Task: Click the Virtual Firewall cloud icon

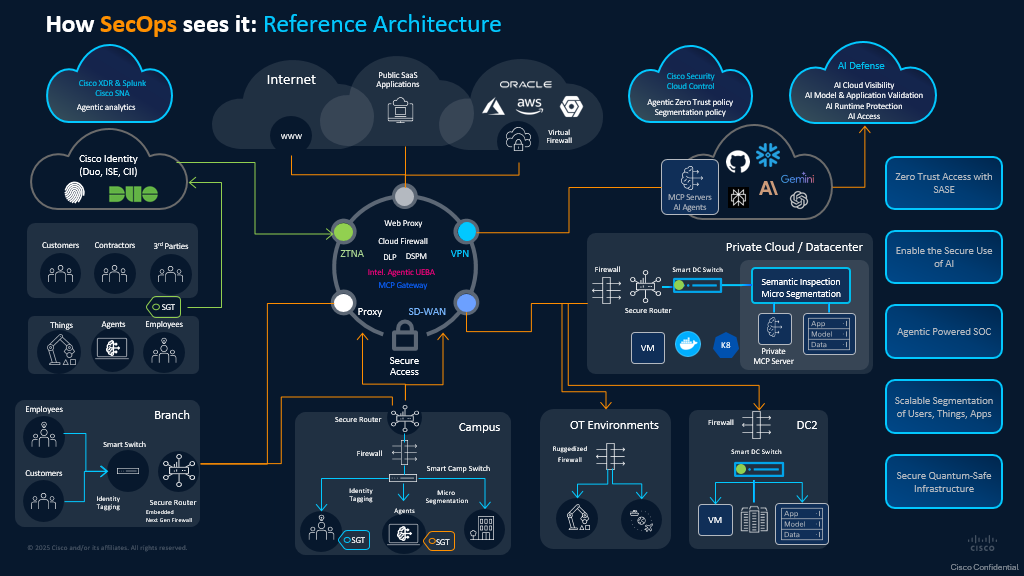Action: pyautogui.click(x=518, y=139)
